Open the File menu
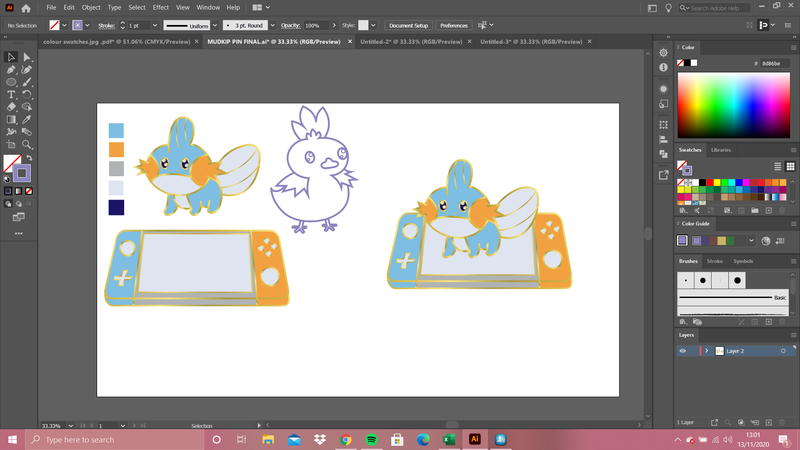 pos(51,8)
